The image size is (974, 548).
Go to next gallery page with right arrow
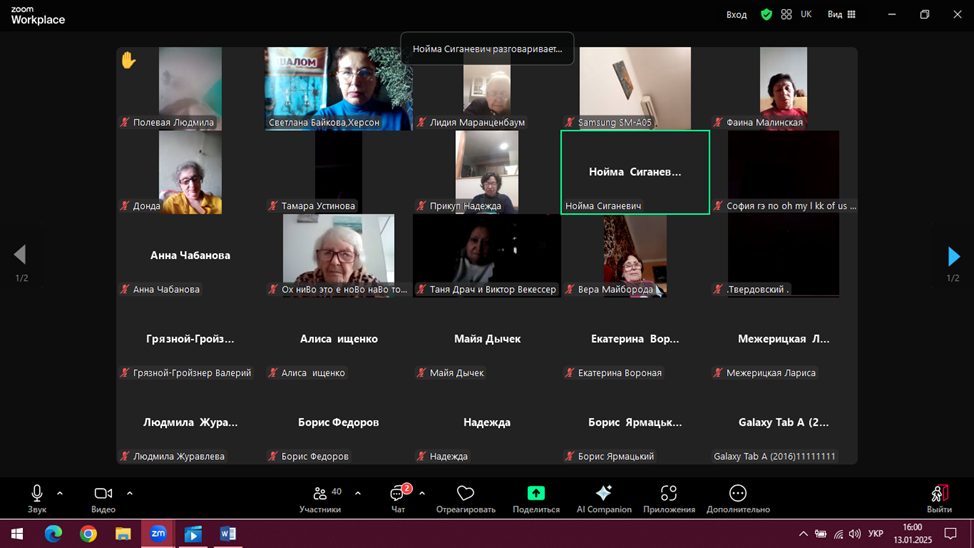tap(953, 257)
